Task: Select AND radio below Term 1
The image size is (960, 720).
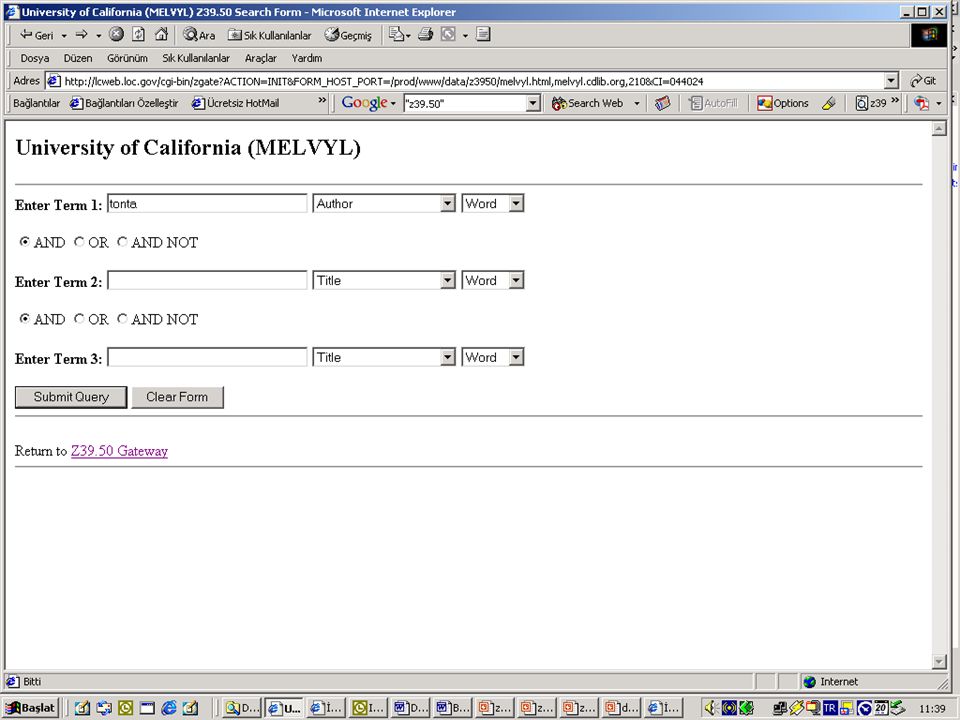Action: [24, 242]
